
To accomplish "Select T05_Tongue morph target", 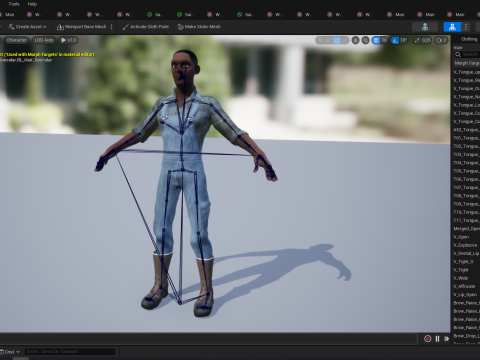I will pyautogui.click(x=466, y=171).
